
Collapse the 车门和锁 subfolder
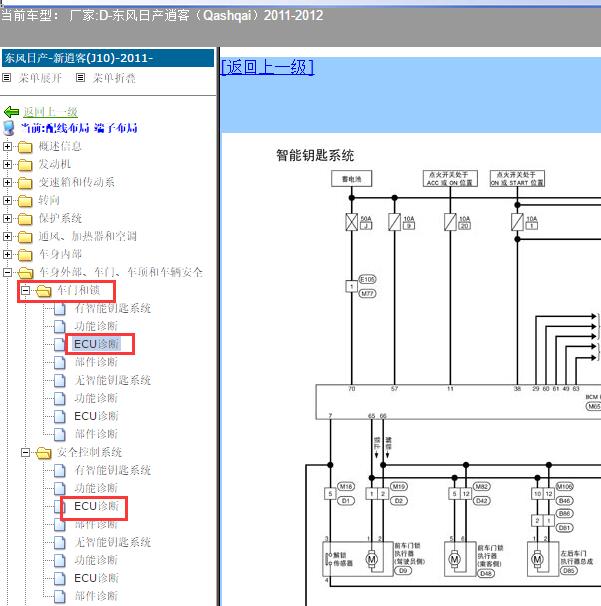pyautogui.click(x=26, y=290)
